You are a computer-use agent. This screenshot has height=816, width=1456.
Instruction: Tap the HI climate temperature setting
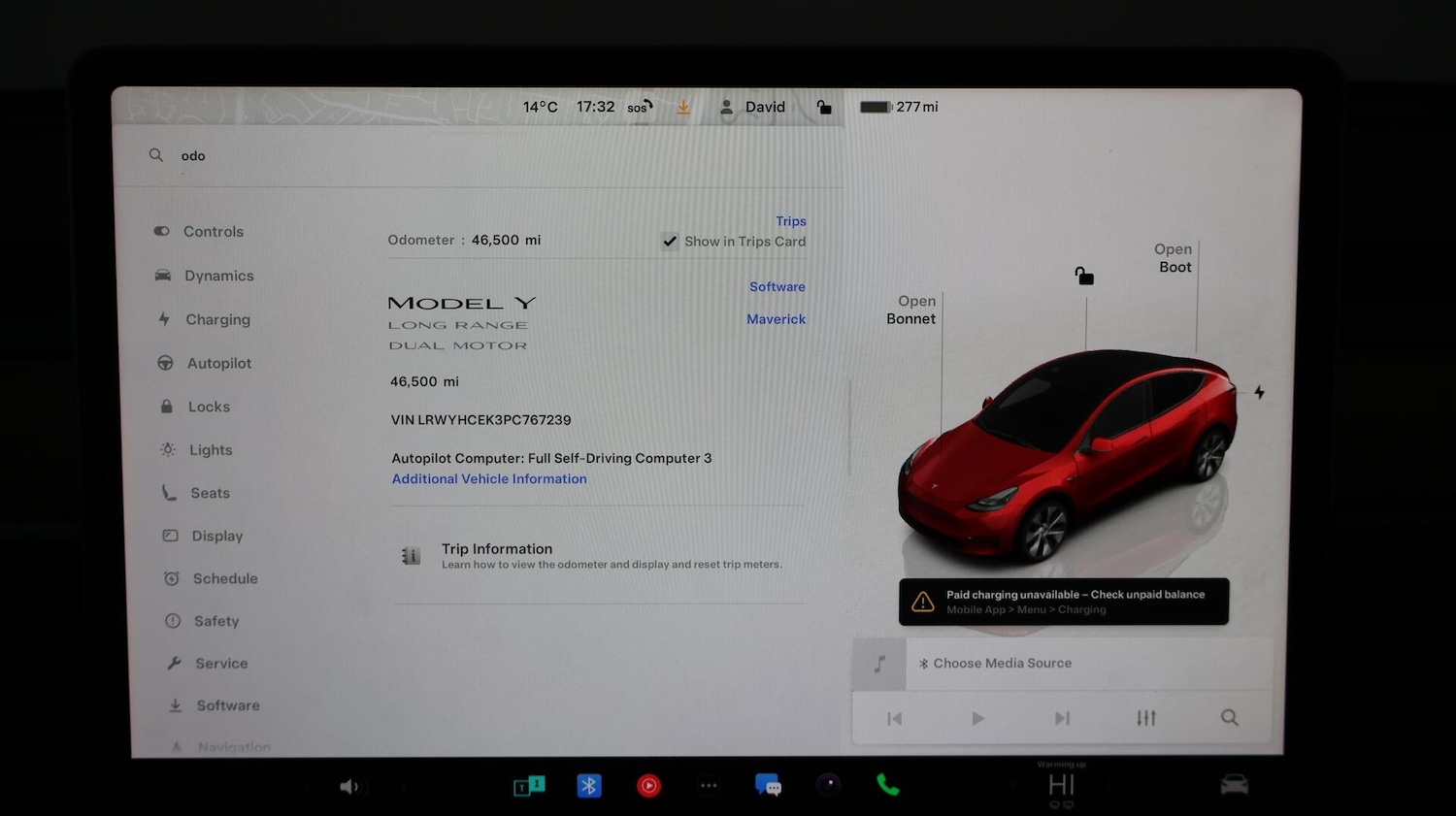[1061, 784]
